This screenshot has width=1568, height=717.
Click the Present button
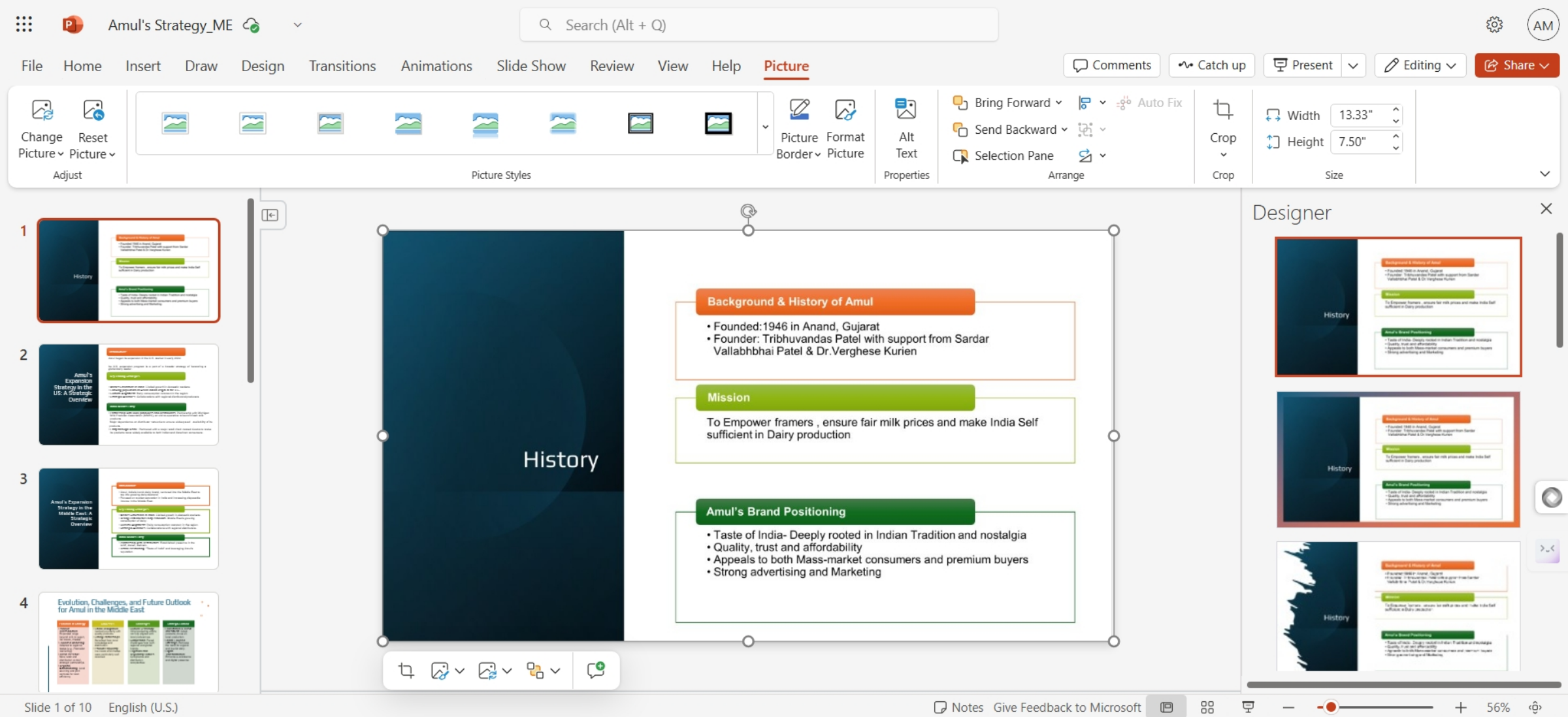(1303, 65)
